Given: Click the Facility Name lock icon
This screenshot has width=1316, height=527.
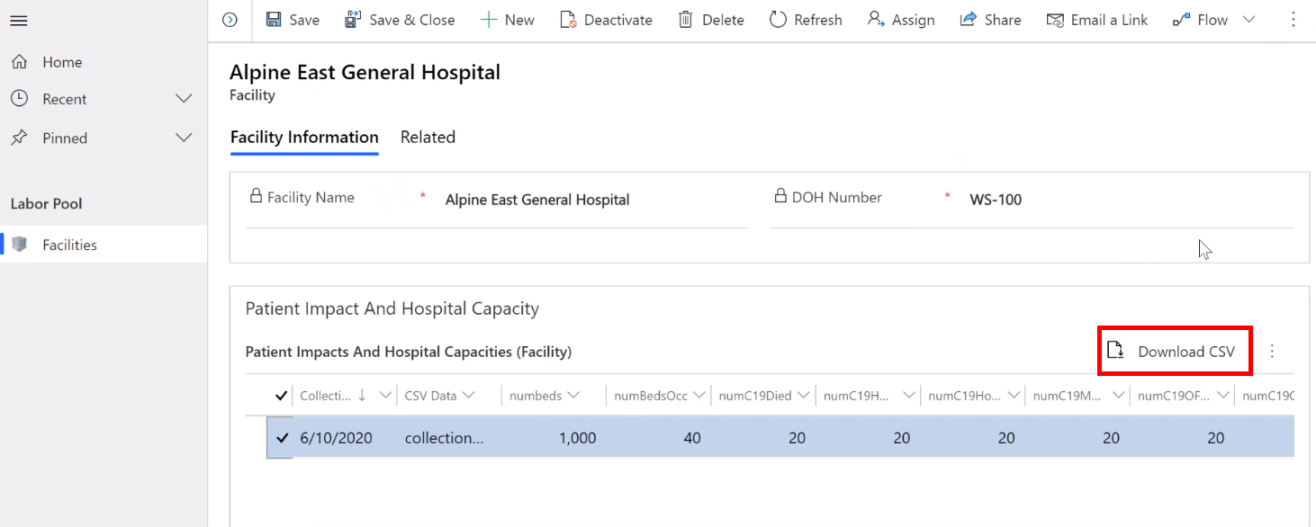Looking at the screenshot, I should (256, 196).
